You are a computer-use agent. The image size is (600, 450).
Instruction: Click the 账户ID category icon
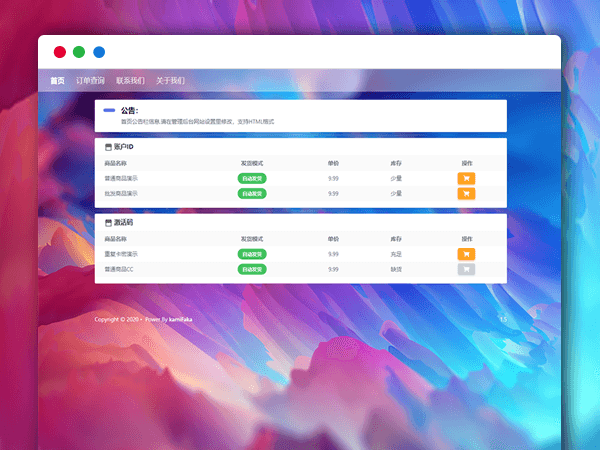(108, 147)
